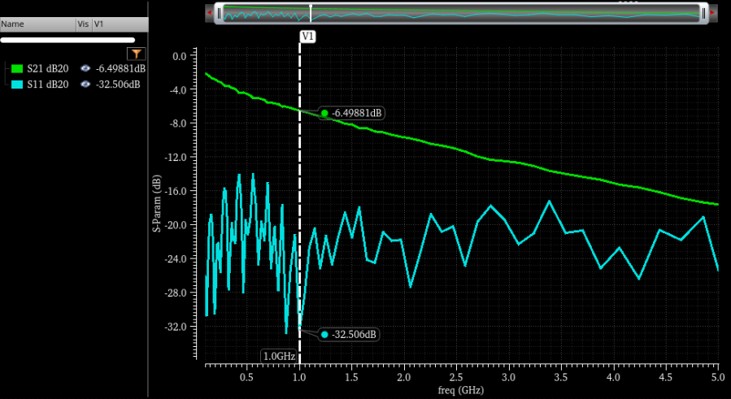731x399 pixels.
Task: Click the 2.0 tick label on frequency axis
Action: click(404, 376)
